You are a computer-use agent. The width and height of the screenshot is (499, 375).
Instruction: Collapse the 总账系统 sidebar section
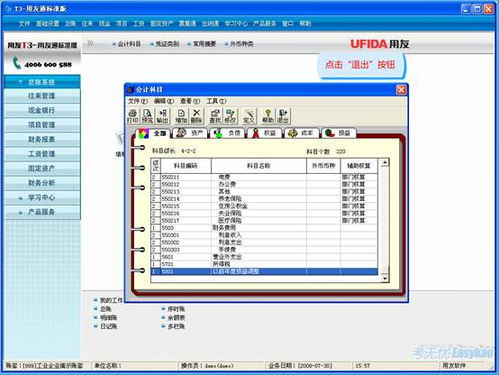pyautogui.click(x=42, y=82)
